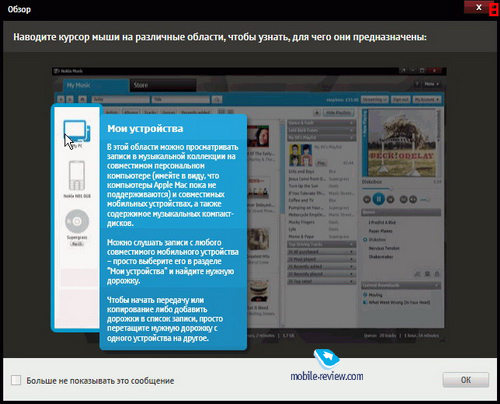
Task: Click the help question mark button
Action: coord(417,84)
